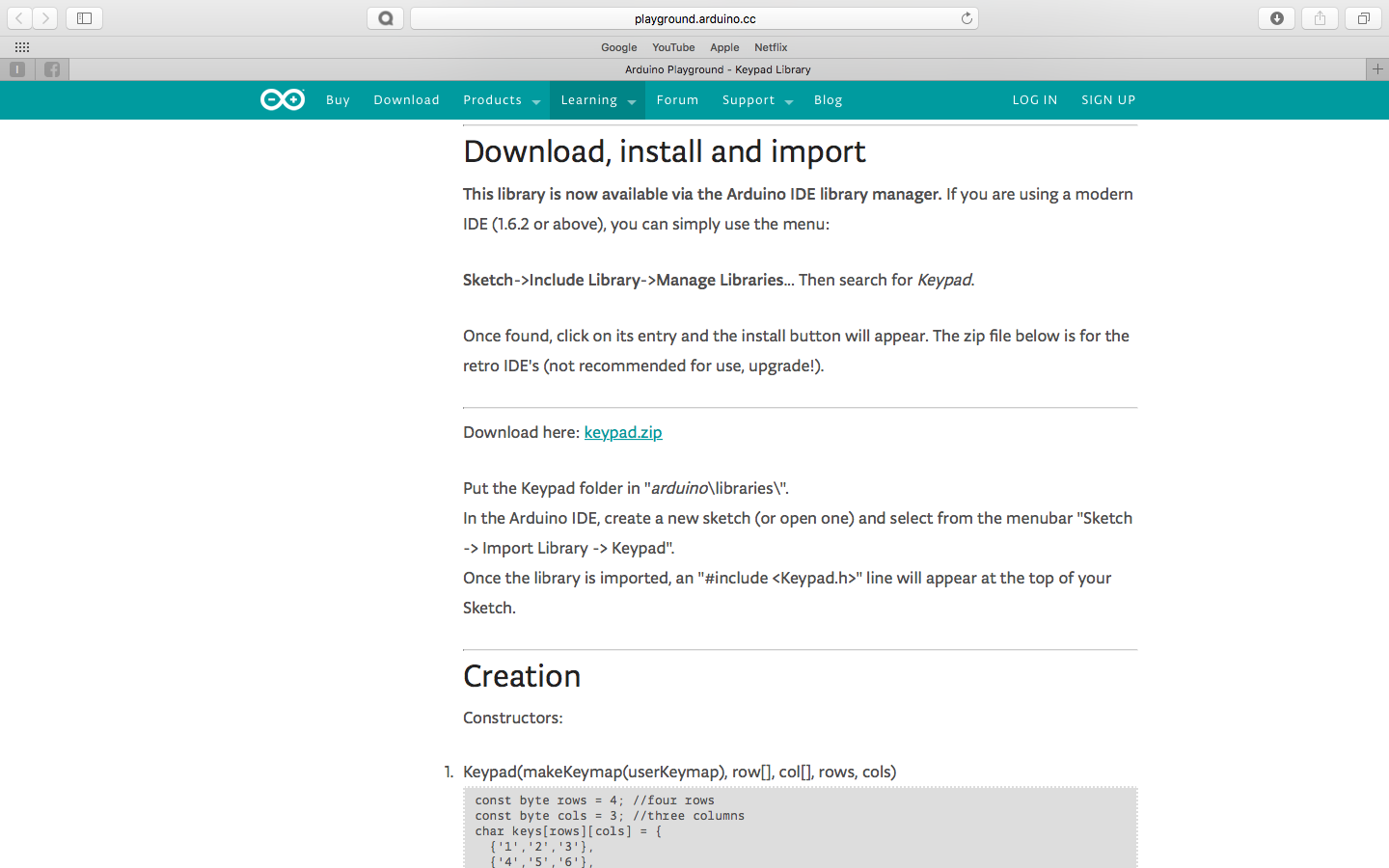This screenshot has width=1389, height=868.
Task: Click the 'const byte cols = 3' code line
Action: pos(610,816)
